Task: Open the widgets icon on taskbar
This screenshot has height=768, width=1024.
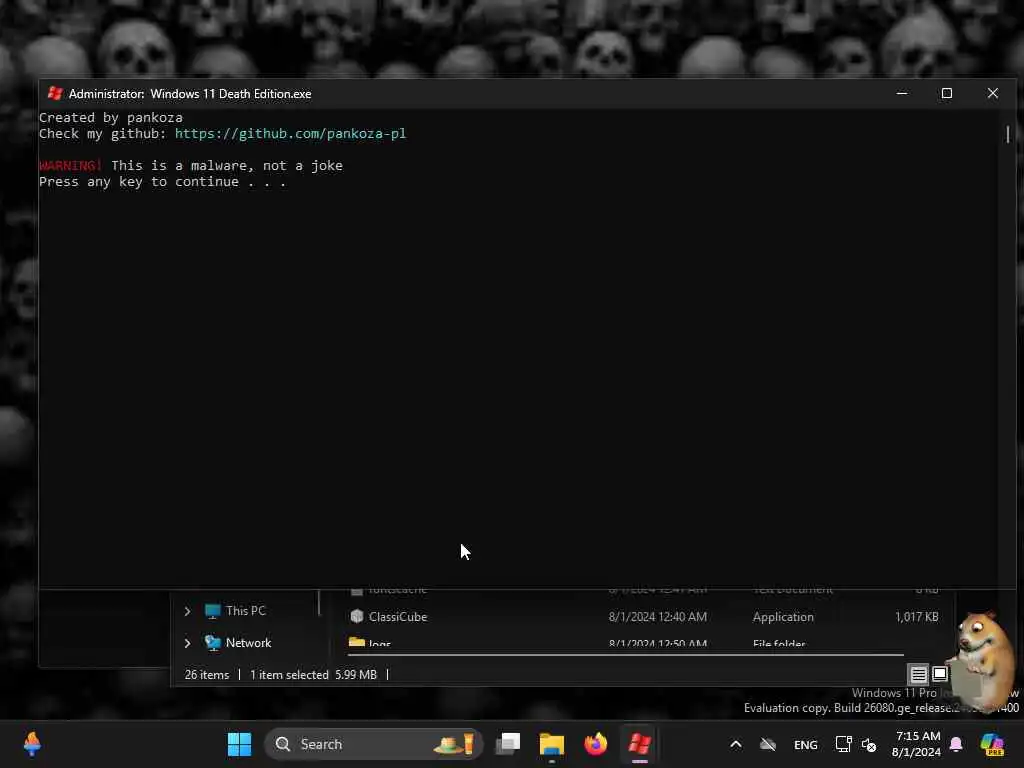Action: 32,744
